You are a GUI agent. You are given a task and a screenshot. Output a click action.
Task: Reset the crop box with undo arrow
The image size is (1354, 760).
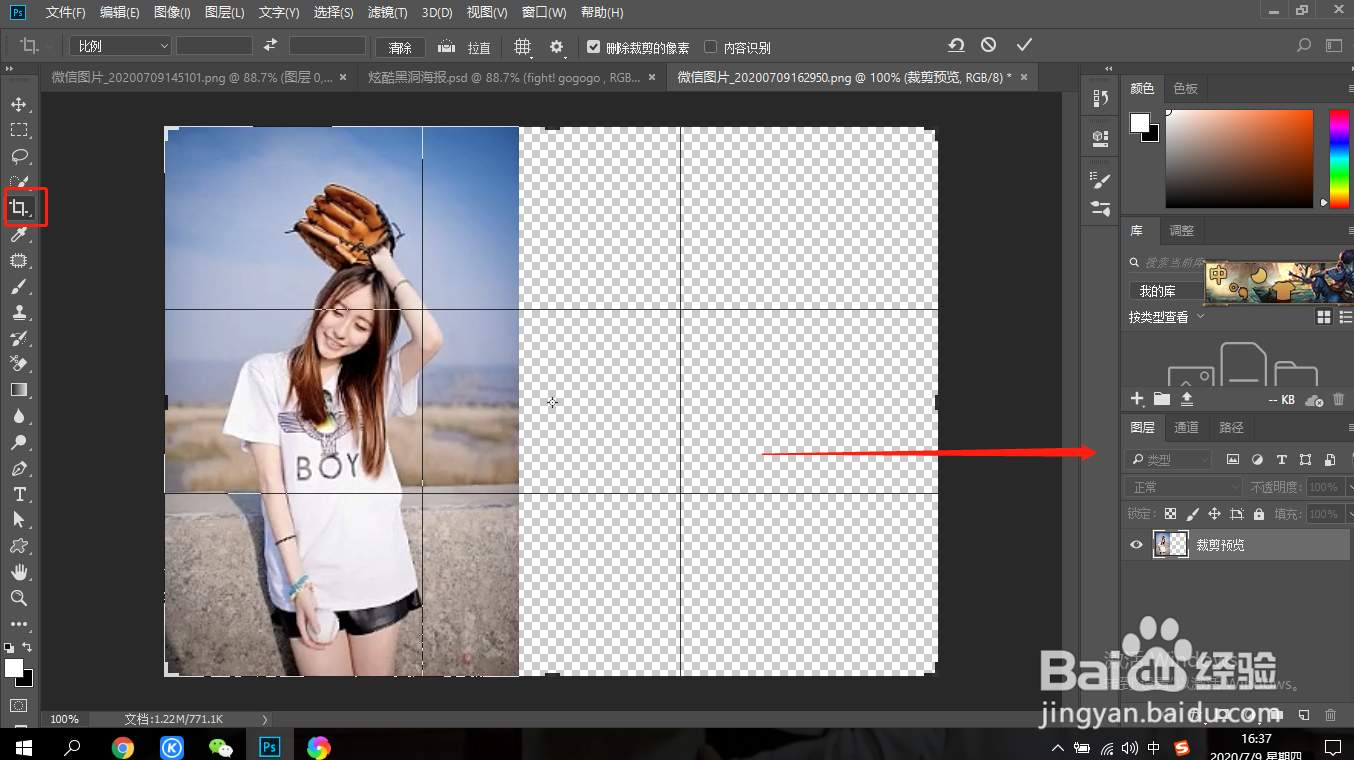pos(956,46)
